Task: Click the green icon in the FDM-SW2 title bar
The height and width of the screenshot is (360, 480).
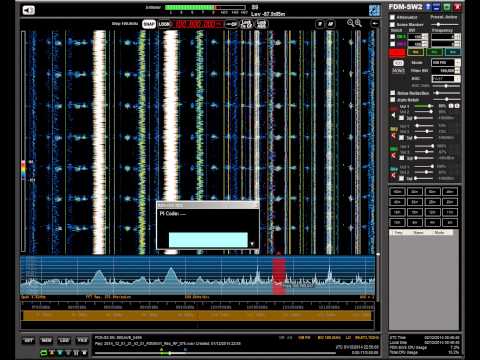Action: (447, 7)
